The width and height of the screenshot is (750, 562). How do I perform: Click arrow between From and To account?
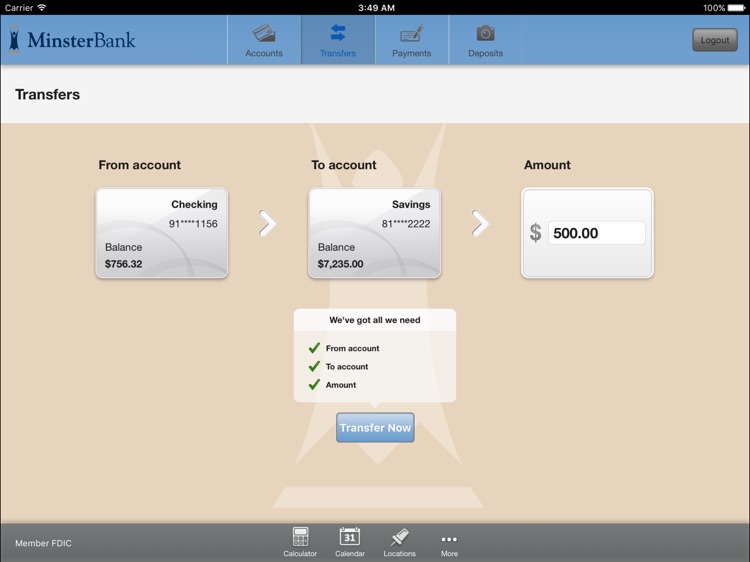(x=267, y=223)
